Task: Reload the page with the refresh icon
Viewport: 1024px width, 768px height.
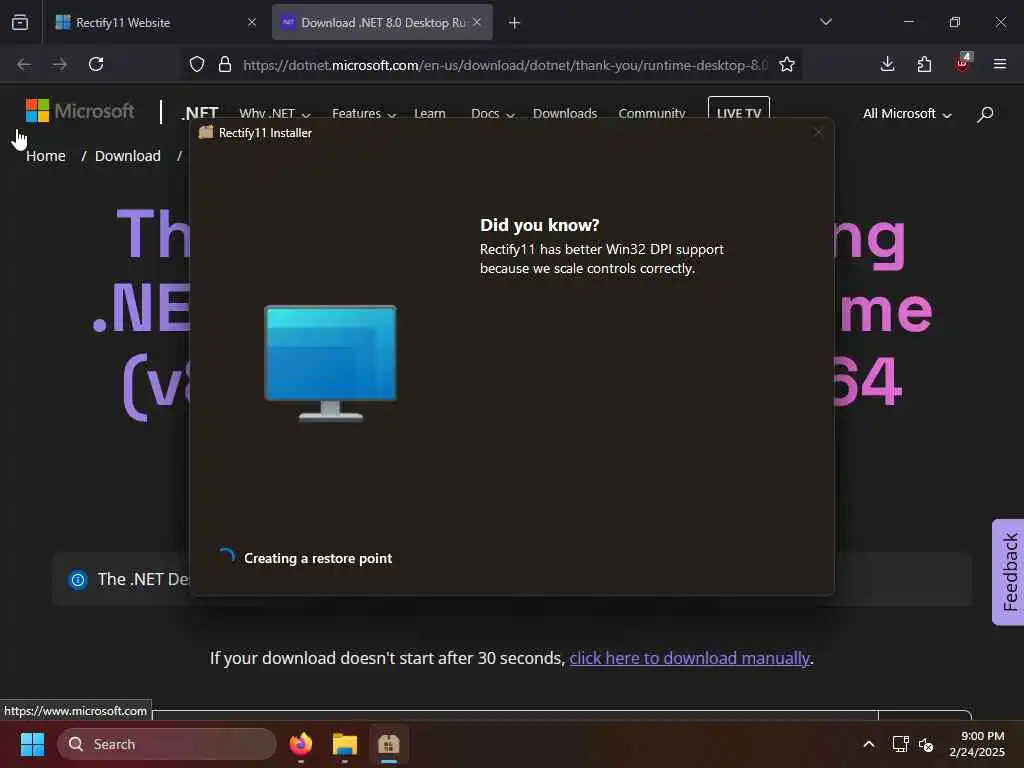Action: click(x=96, y=64)
